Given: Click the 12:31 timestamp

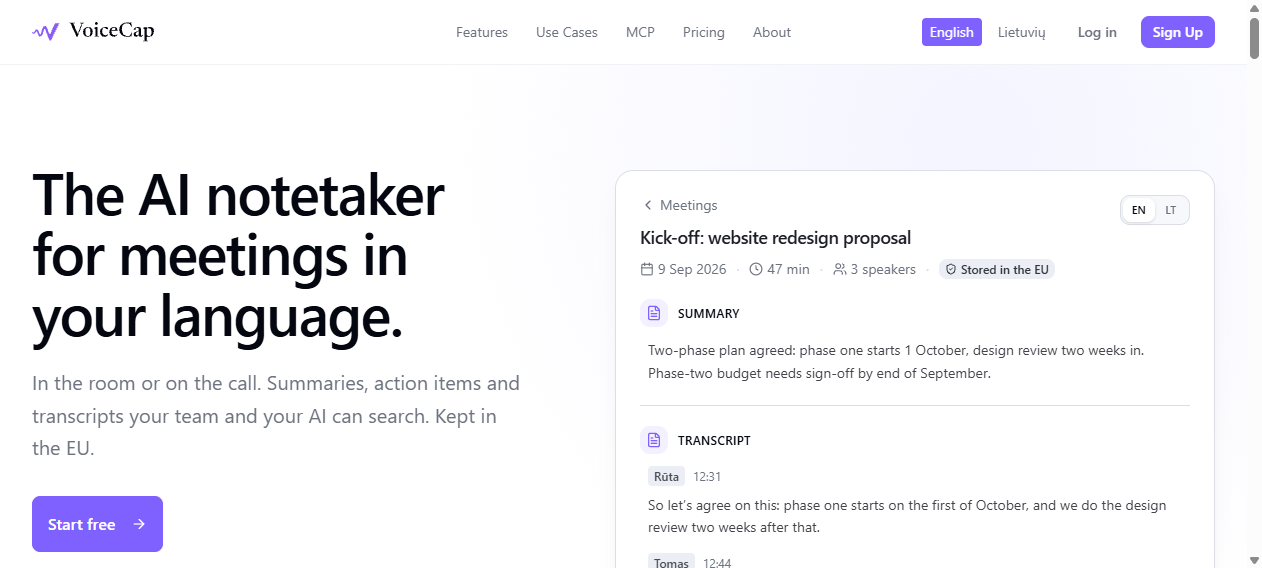Looking at the screenshot, I should click(707, 477).
